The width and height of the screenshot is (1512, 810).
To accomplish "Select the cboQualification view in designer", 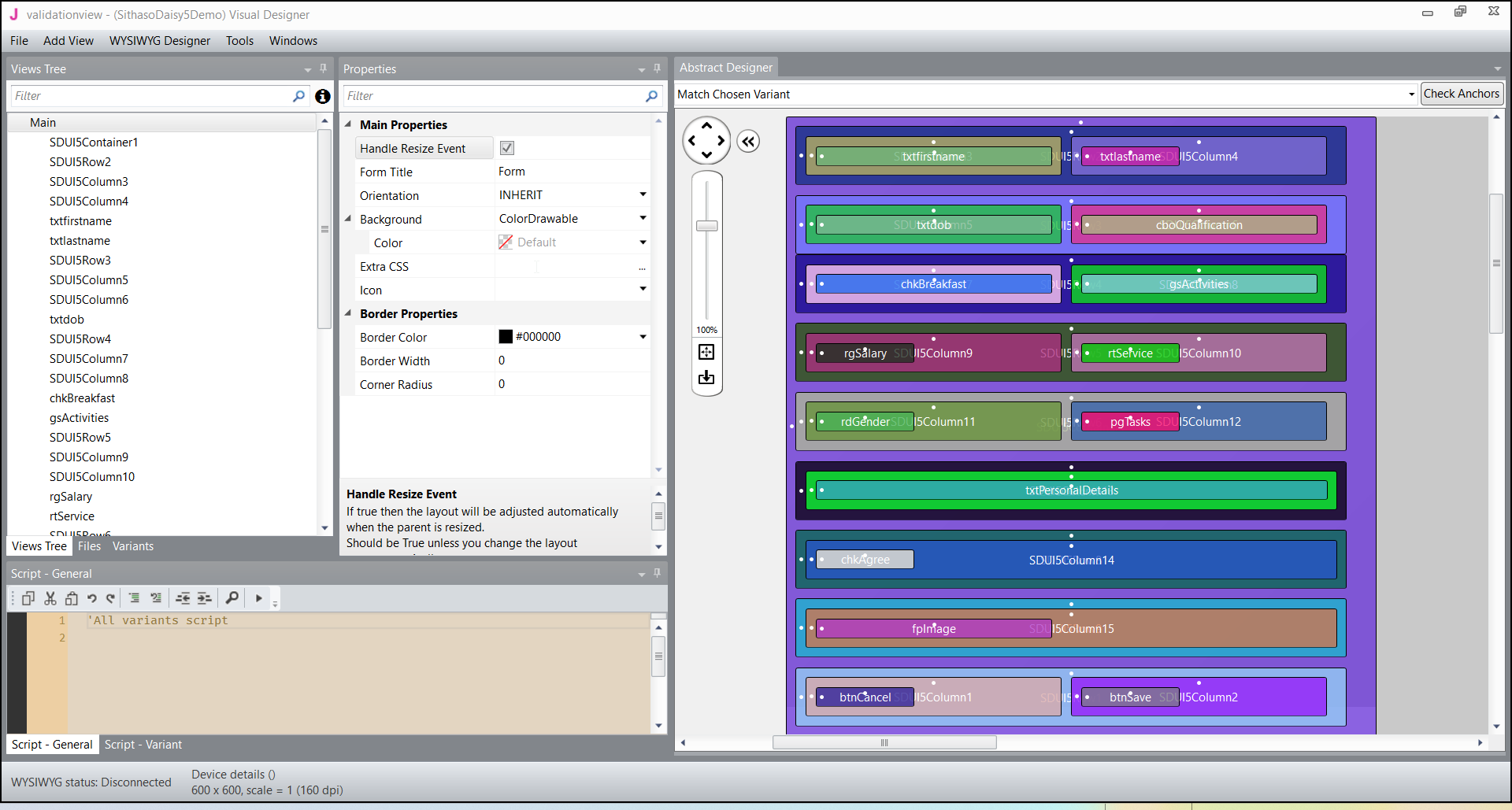I will pyautogui.click(x=1199, y=225).
